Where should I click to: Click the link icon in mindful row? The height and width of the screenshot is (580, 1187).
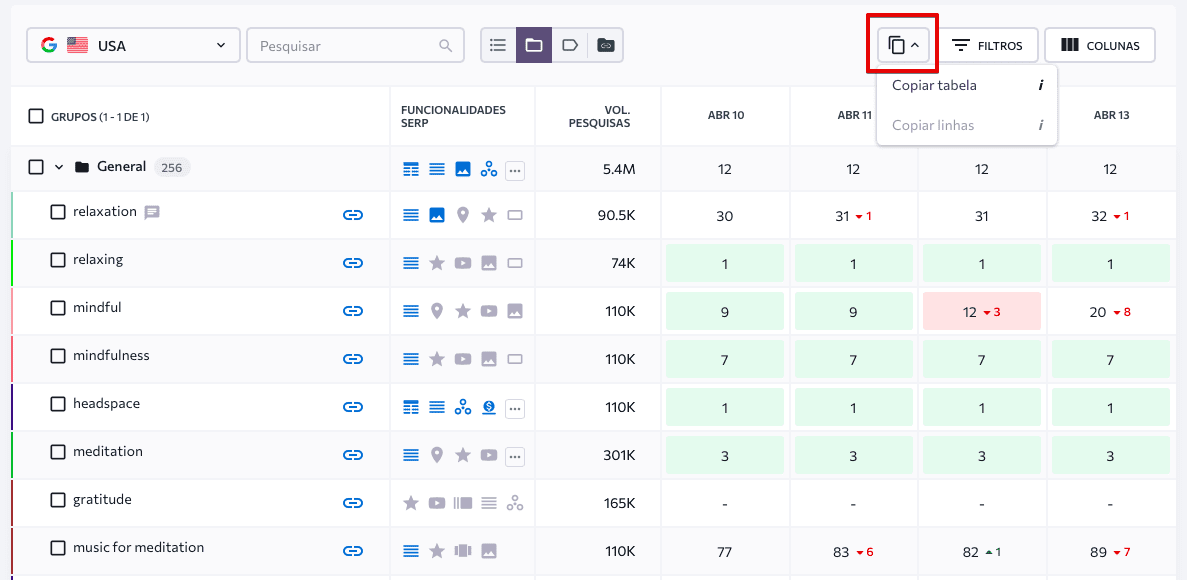(x=353, y=311)
